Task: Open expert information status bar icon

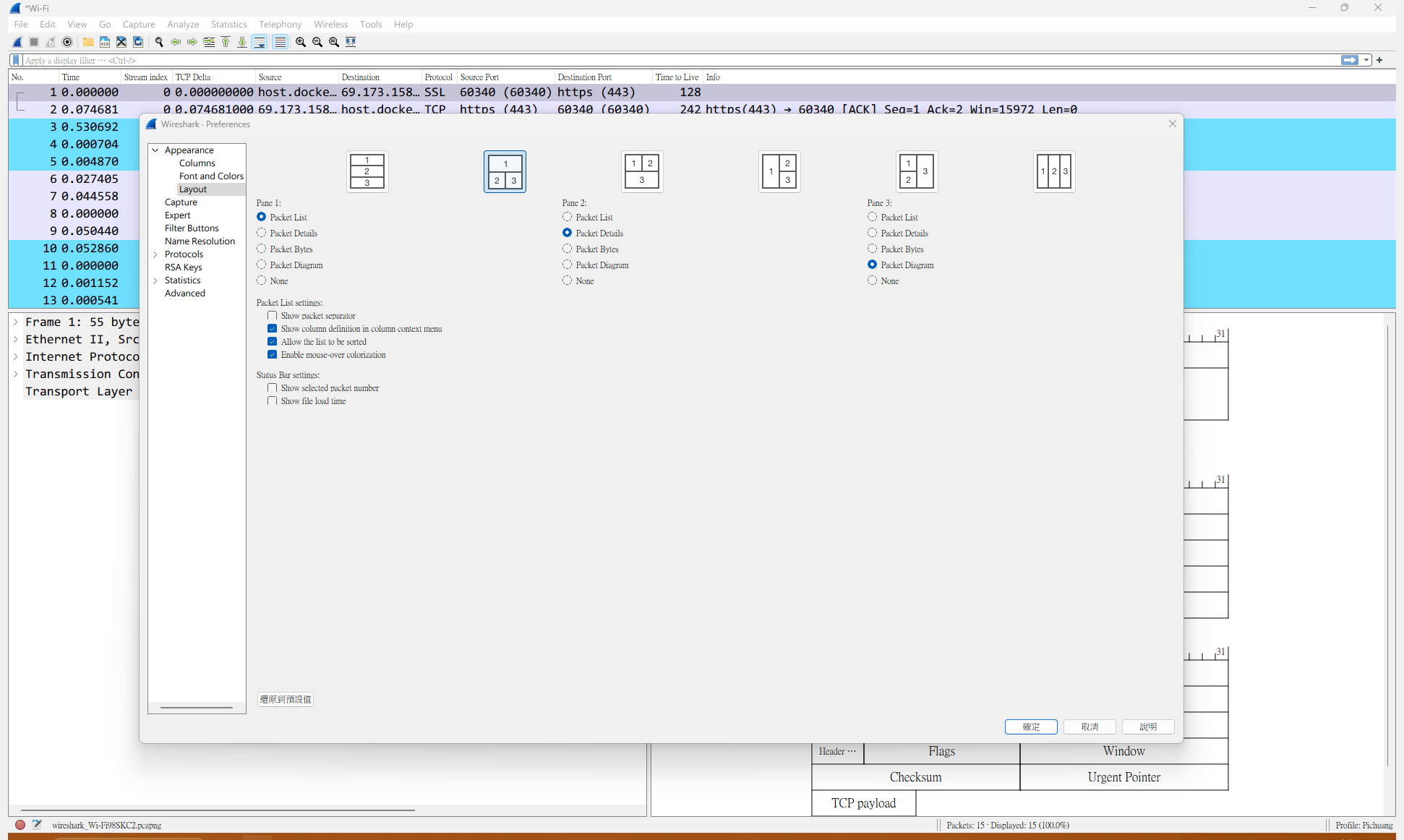Action: tap(20, 825)
